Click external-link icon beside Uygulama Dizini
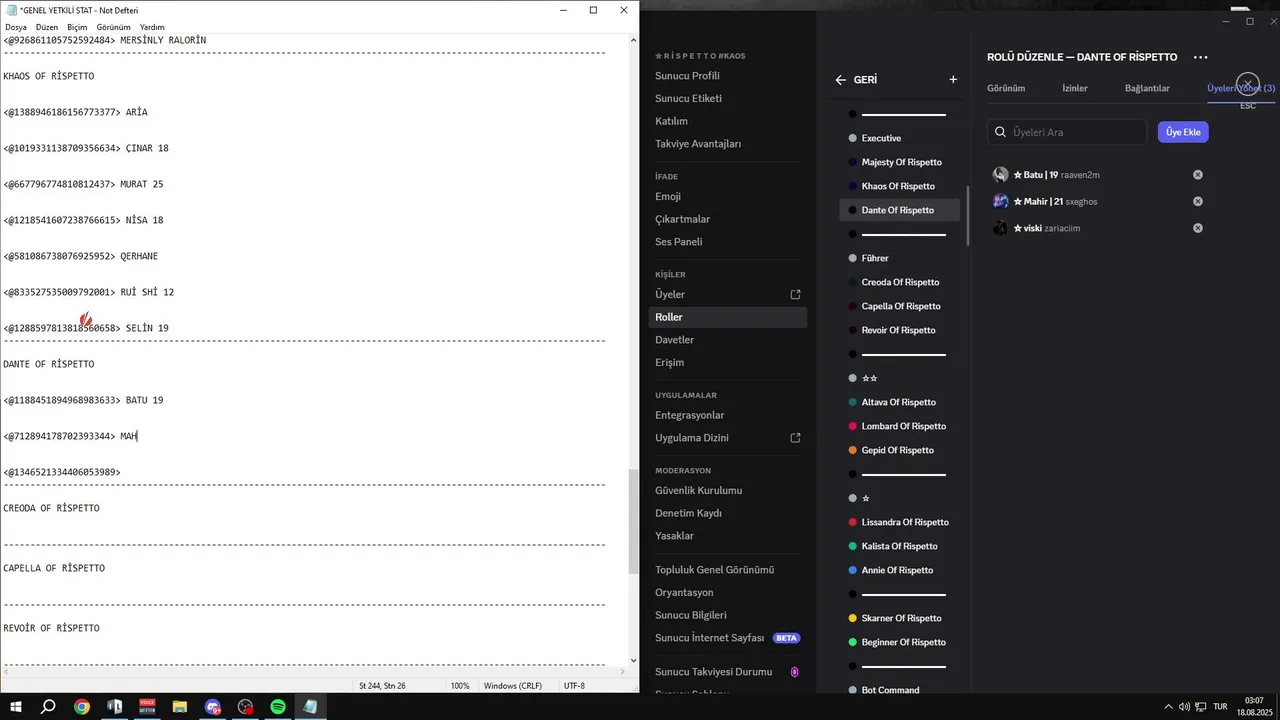 coord(796,438)
